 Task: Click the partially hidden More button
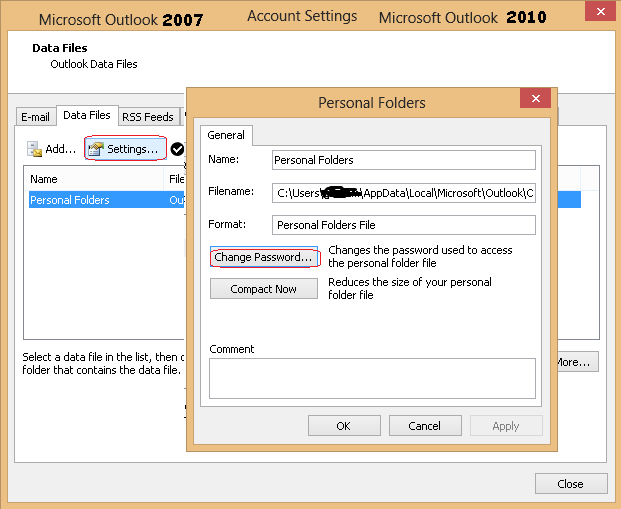click(578, 362)
